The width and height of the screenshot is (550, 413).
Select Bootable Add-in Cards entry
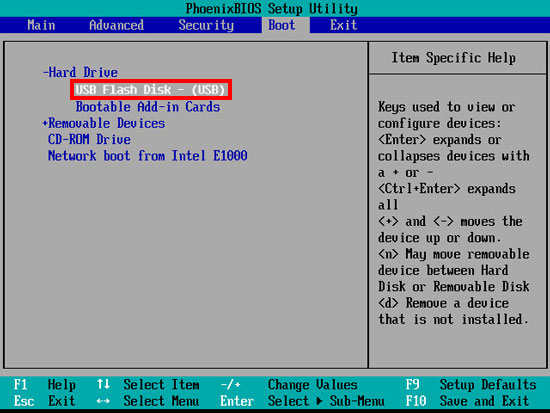tap(148, 107)
